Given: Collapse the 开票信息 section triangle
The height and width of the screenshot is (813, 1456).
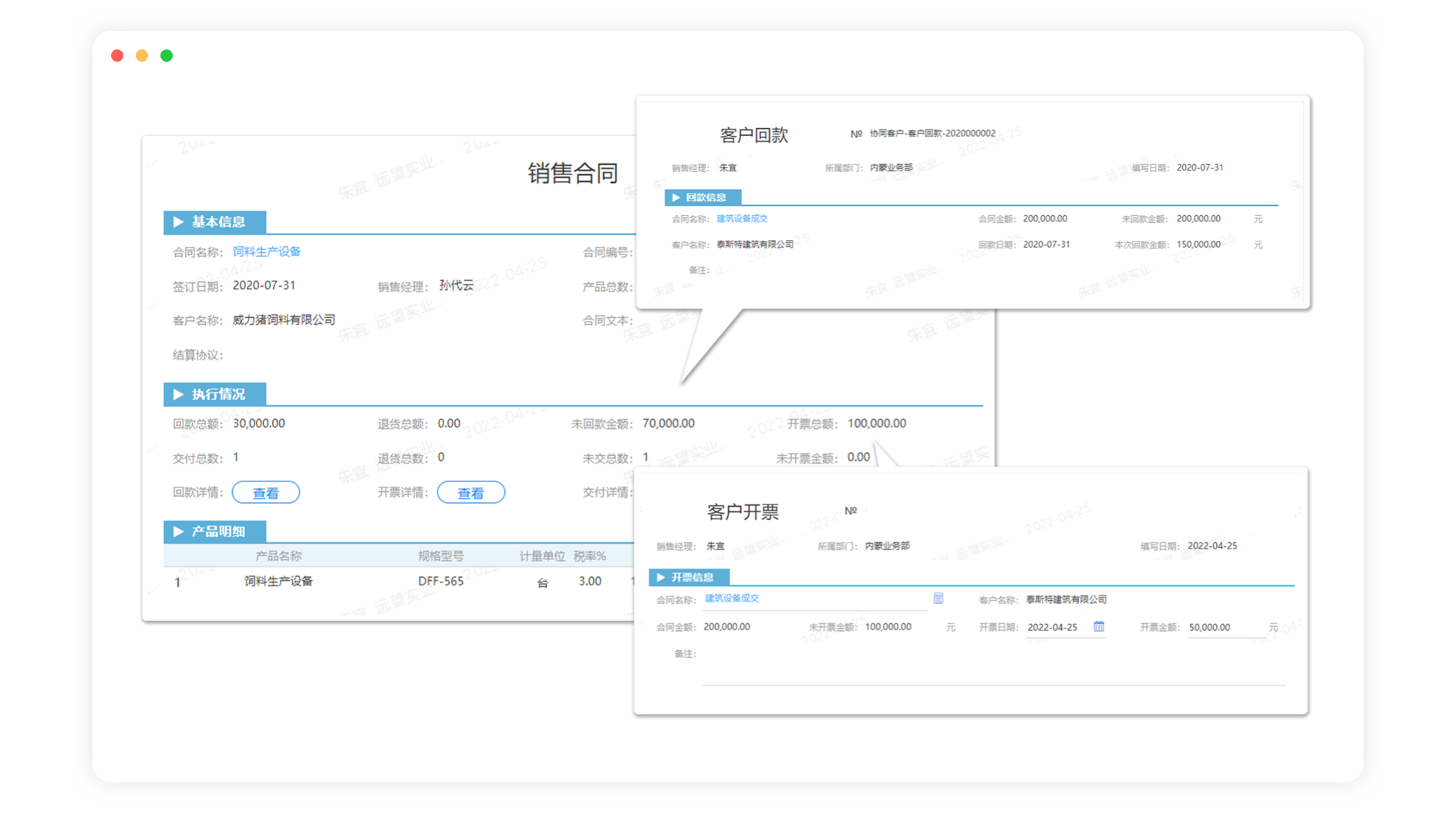Looking at the screenshot, I should click(x=661, y=577).
